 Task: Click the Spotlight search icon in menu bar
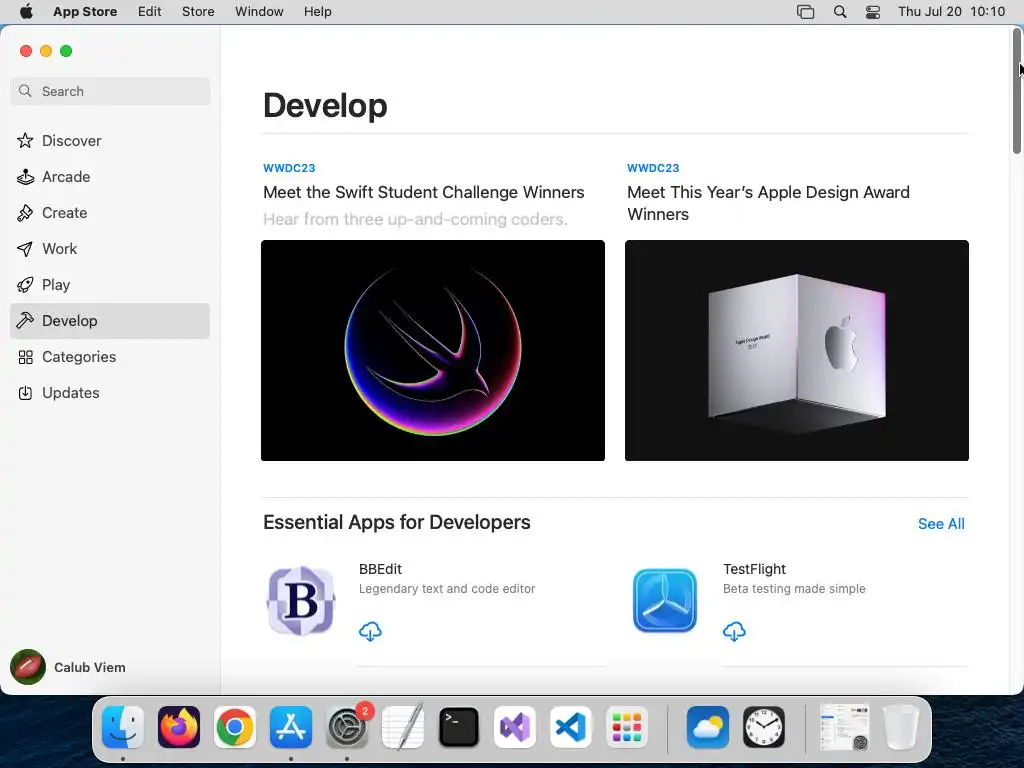pyautogui.click(x=840, y=12)
